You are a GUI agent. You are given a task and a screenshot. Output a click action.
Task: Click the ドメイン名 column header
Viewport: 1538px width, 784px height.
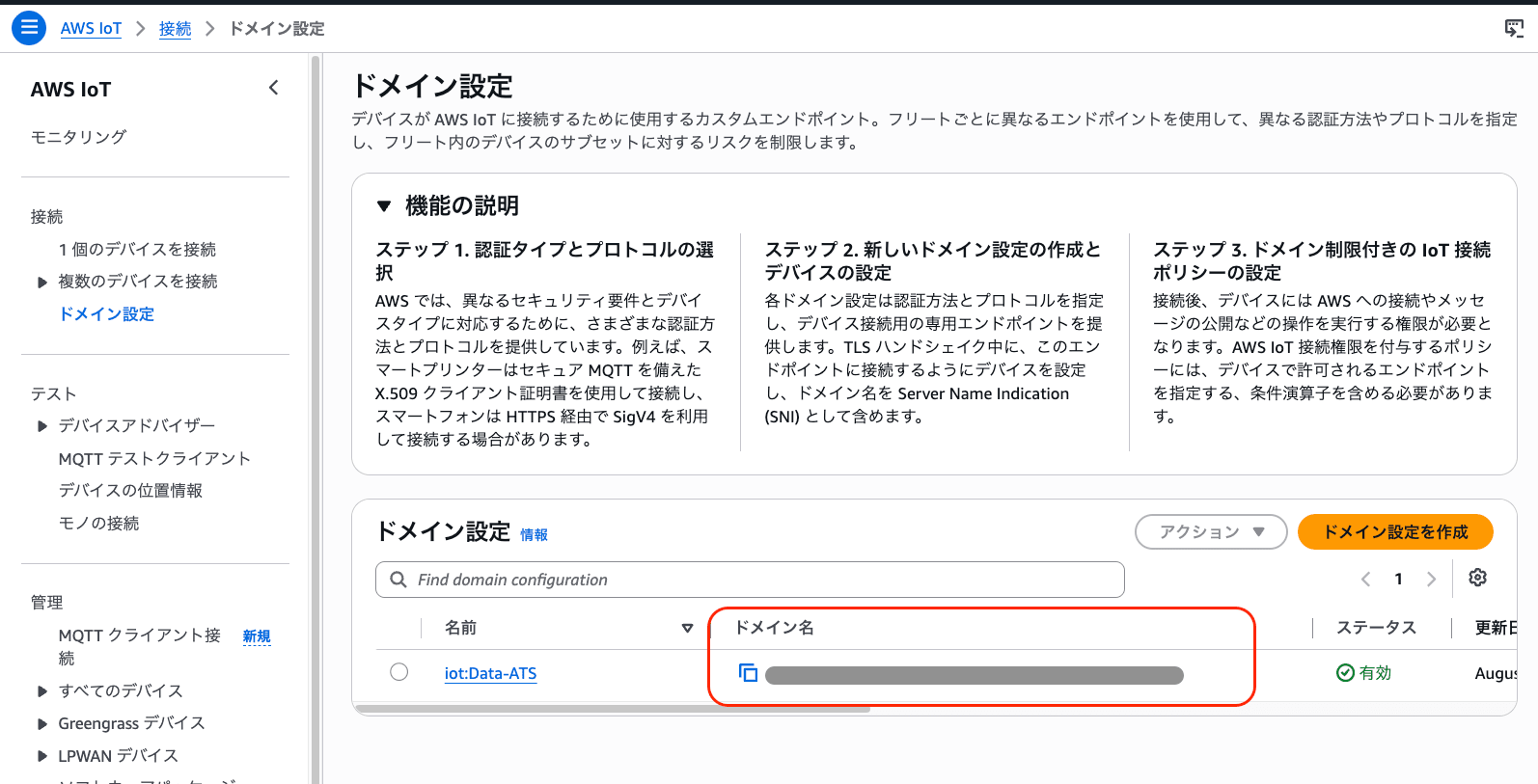[774, 628]
